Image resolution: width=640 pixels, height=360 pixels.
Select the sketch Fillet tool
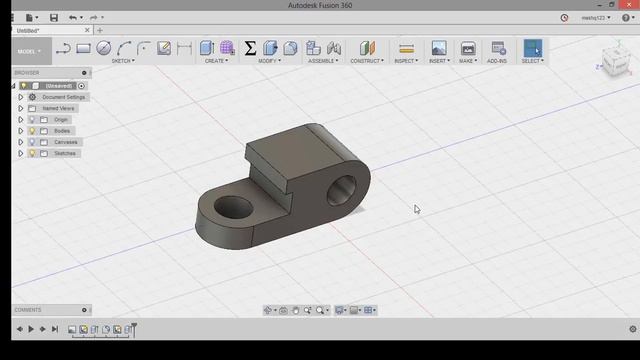[144, 48]
